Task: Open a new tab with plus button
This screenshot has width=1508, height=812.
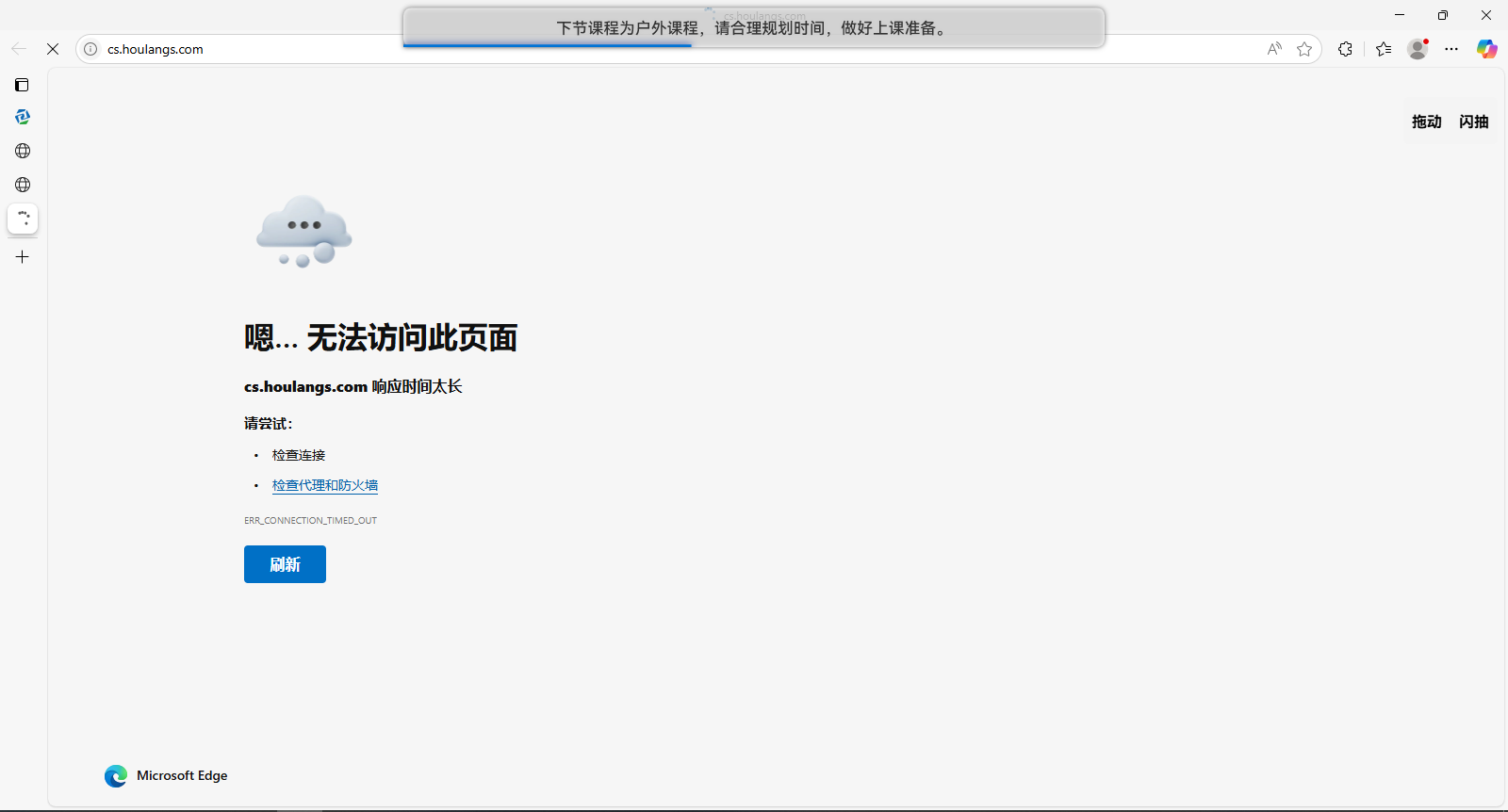Action: [x=23, y=257]
